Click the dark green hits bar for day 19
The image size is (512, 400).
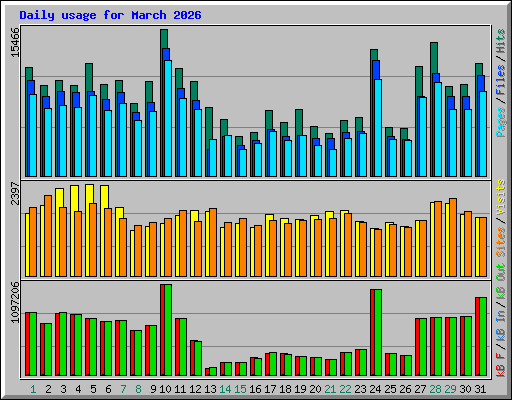(299, 122)
